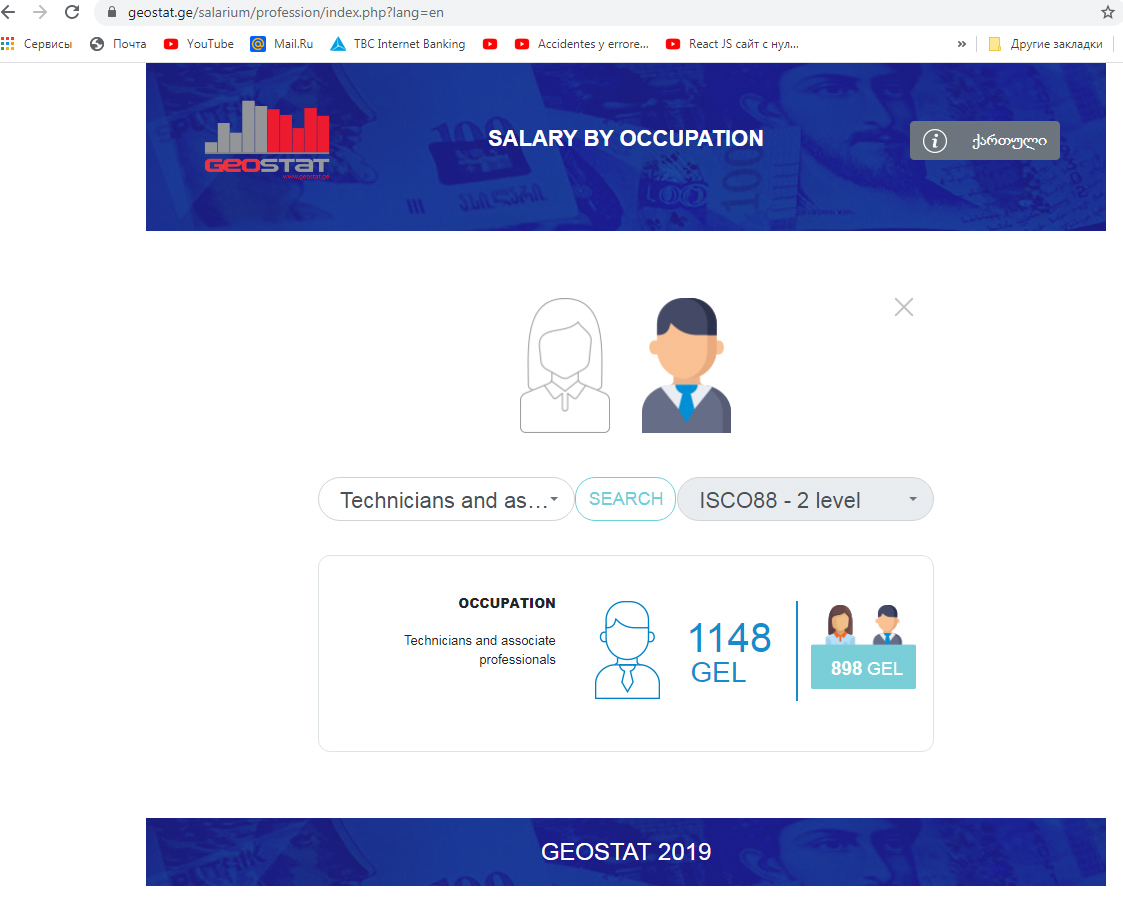Select the male gender avatar
1123x917 pixels.
(686, 366)
